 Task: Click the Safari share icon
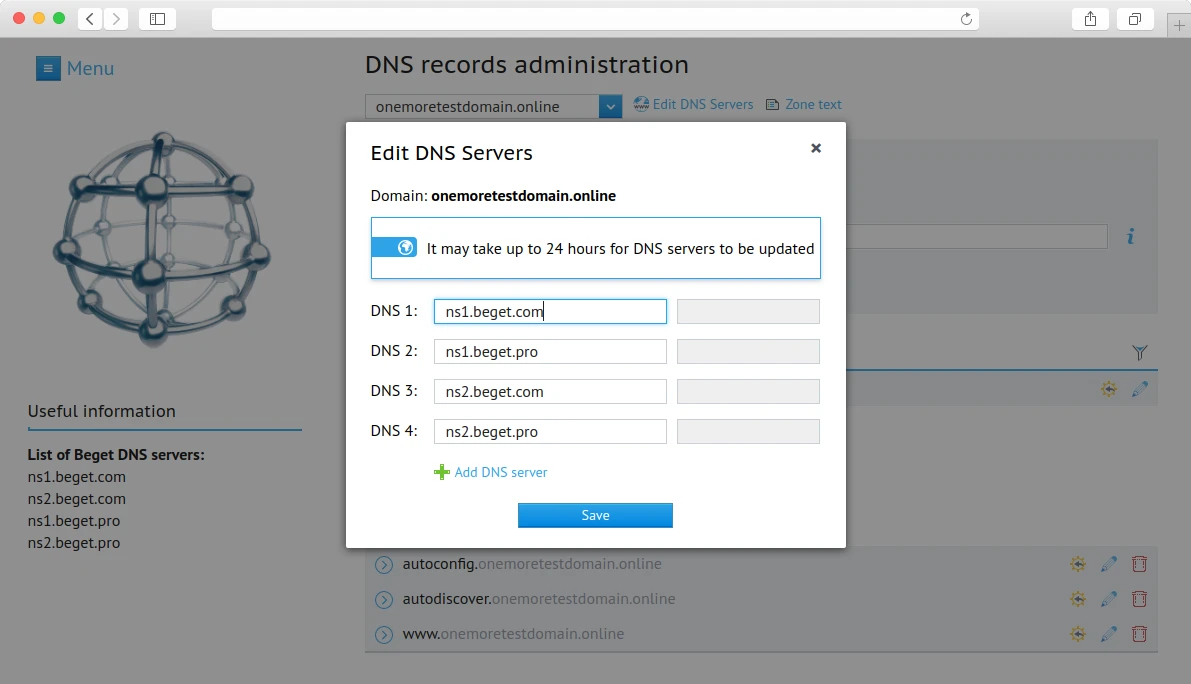click(x=1090, y=19)
